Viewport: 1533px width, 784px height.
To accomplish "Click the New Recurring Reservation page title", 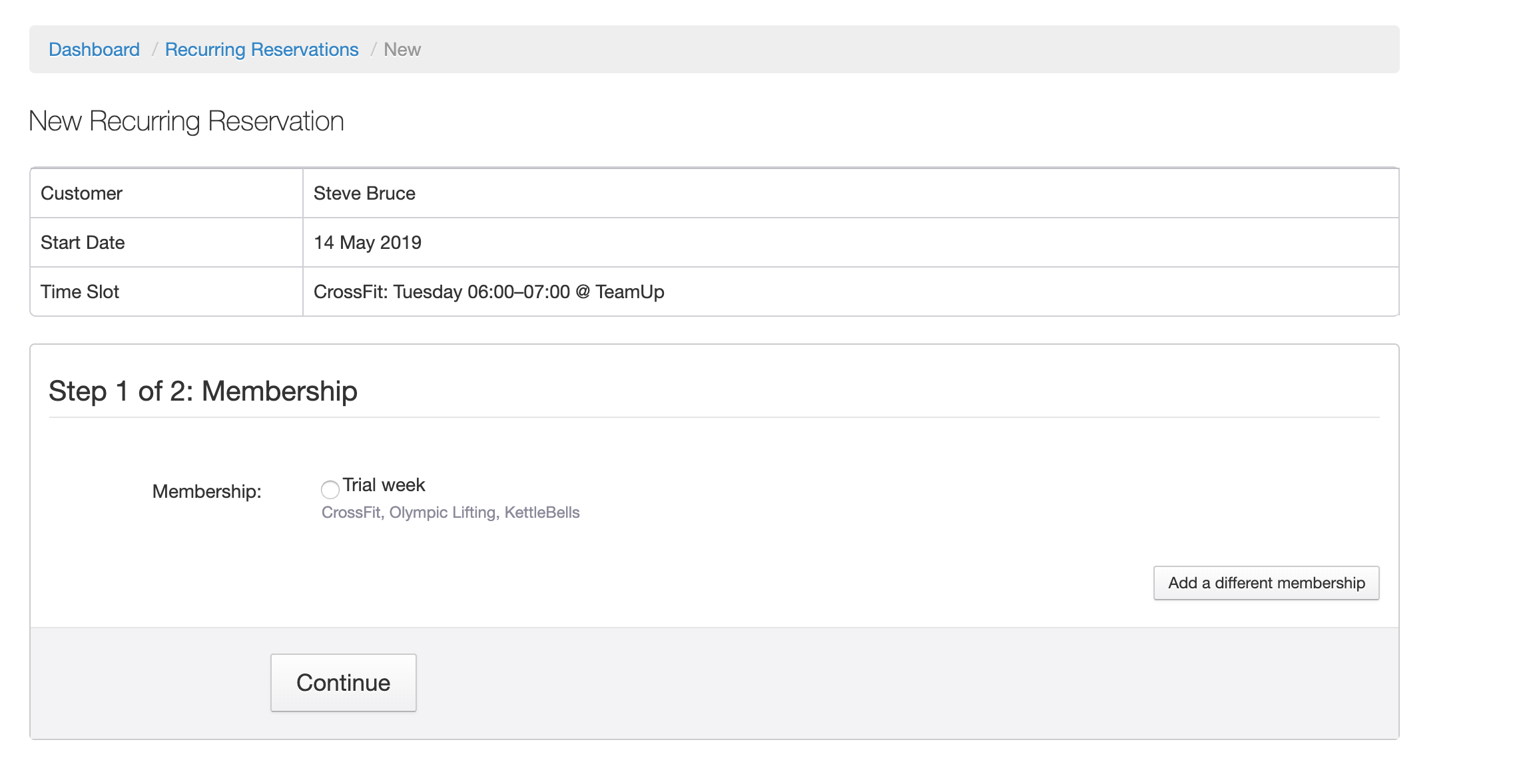I will coord(186,122).
